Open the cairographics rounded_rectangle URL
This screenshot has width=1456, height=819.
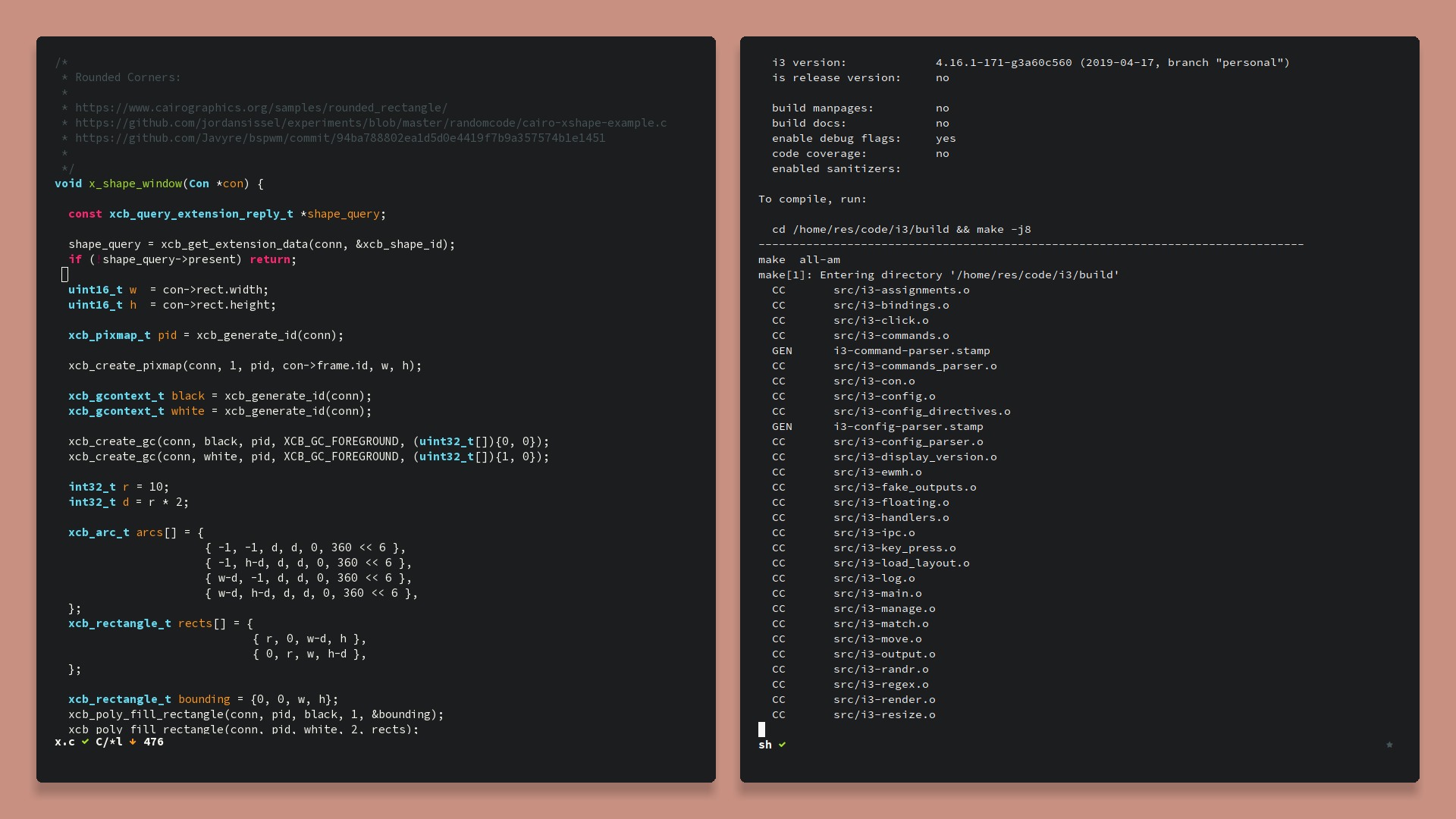[261, 108]
